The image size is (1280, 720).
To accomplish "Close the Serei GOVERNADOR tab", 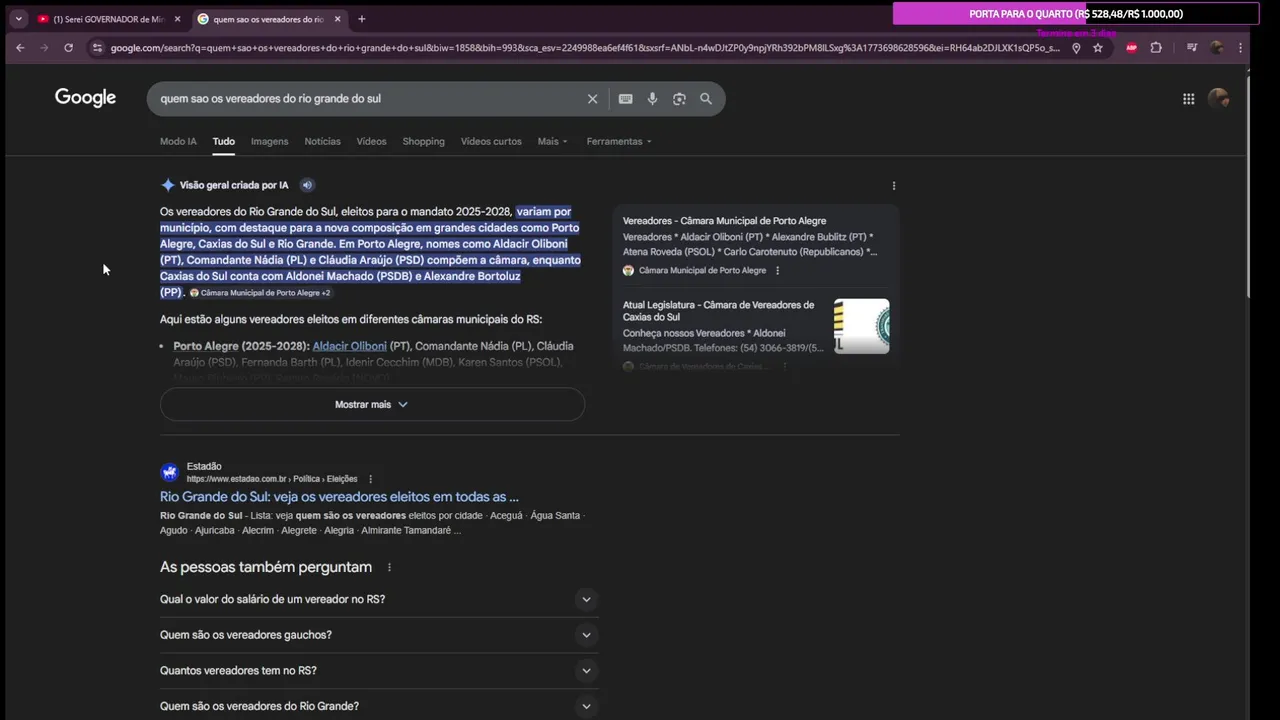I will pos(177,19).
